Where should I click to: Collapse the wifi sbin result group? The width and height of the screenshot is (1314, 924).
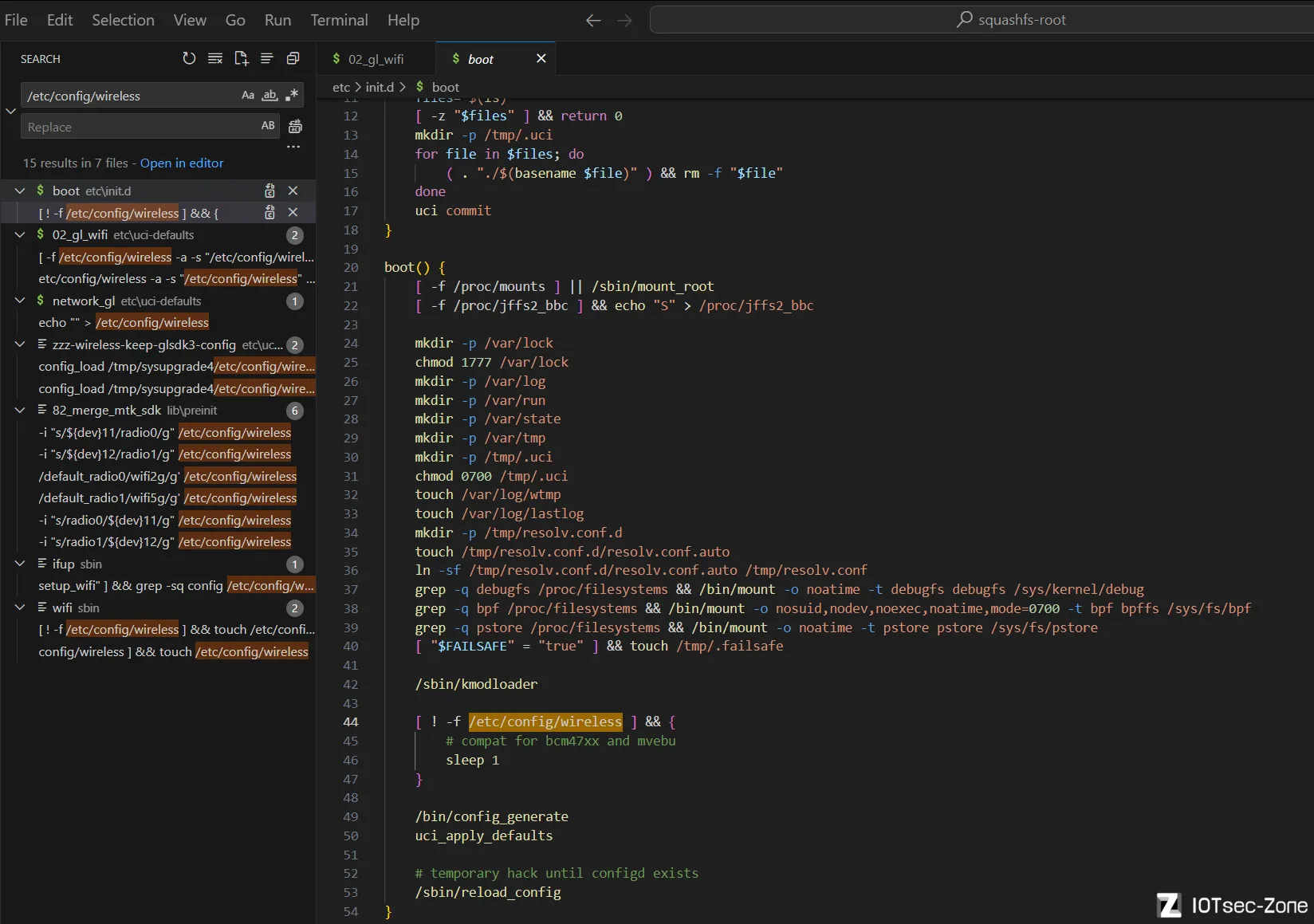(x=20, y=607)
